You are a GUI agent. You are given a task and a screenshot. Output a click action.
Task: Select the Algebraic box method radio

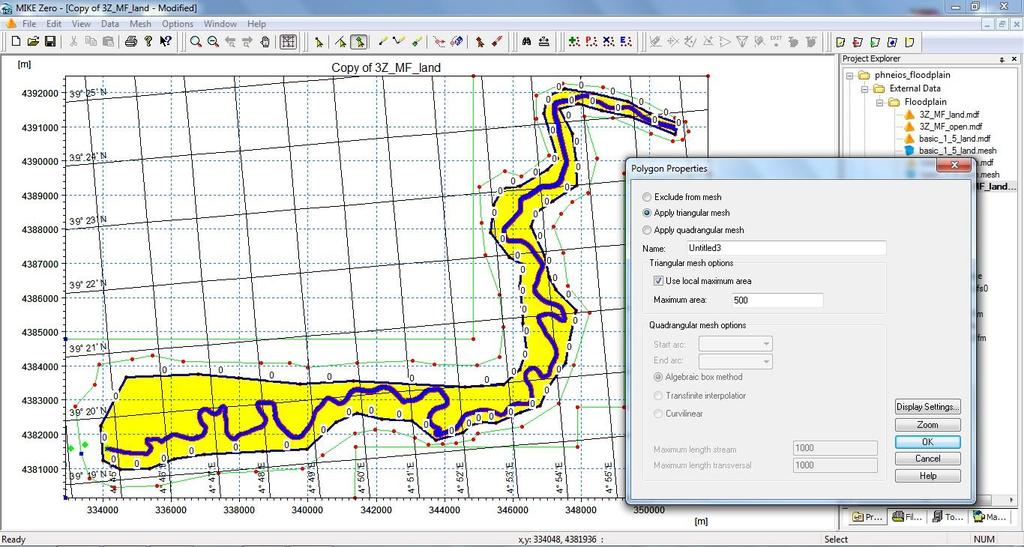pos(658,377)
